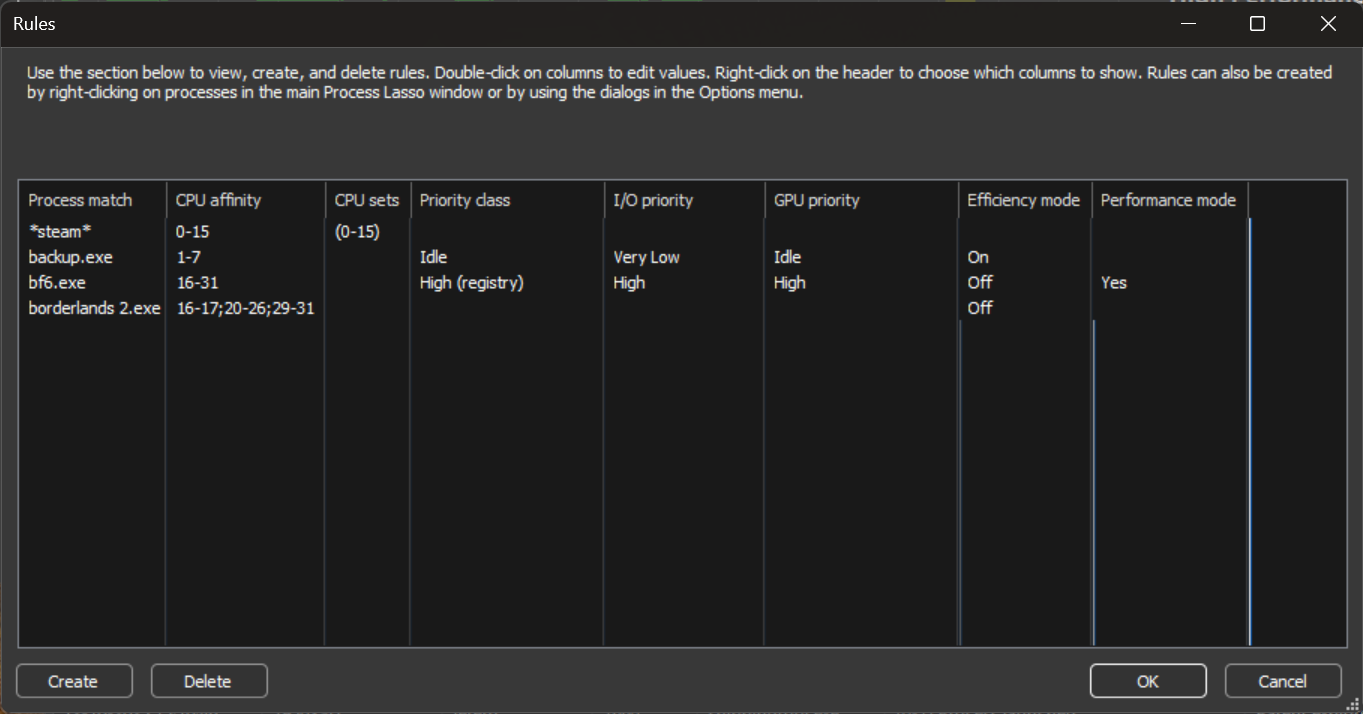Confirm the rules with OK
The image size is (1363, 714).
click(1147, 681)
